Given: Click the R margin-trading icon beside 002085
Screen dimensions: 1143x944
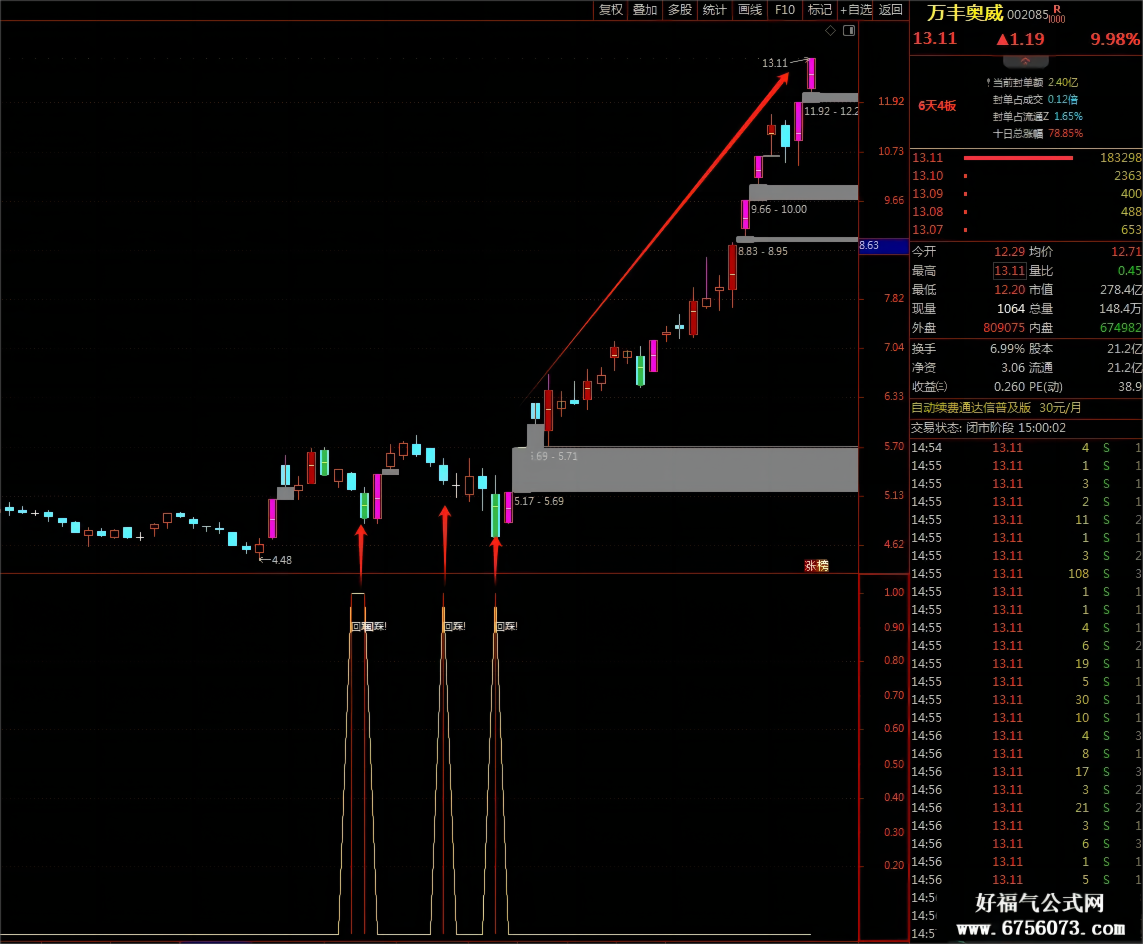Looking at the screenshot, I should point(1057,14).
